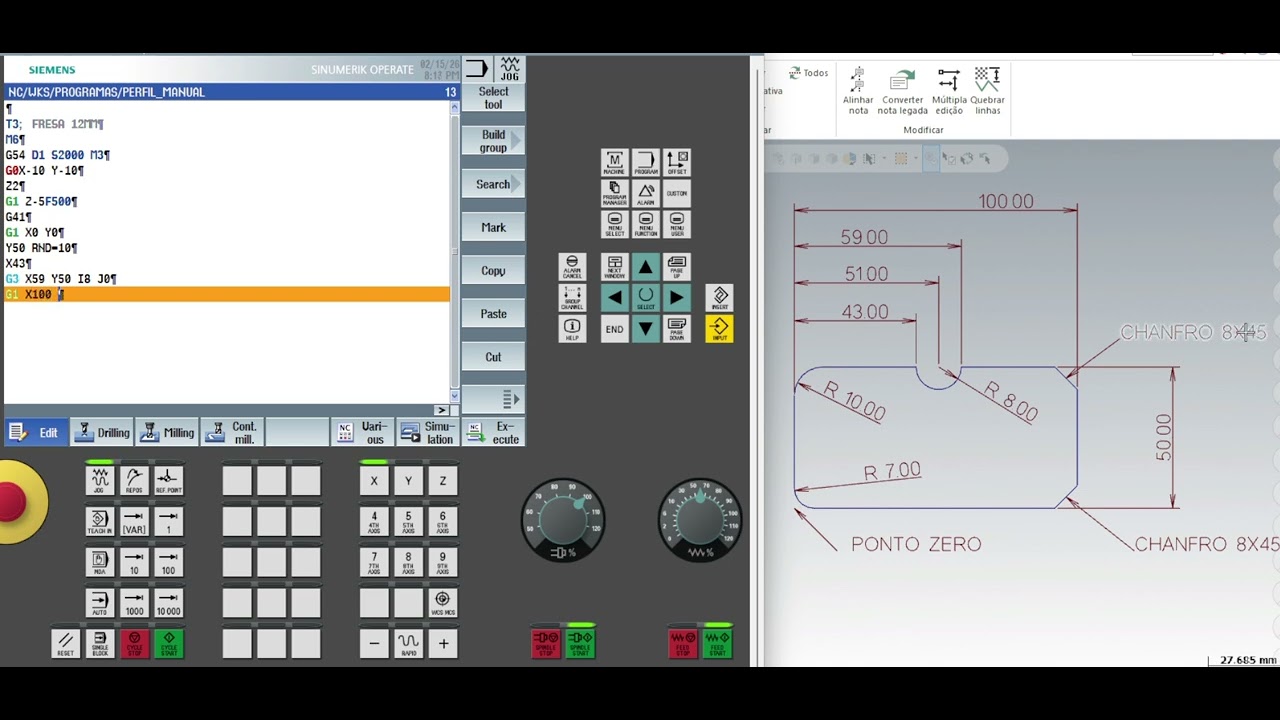The image size is (1280, 720).
Task: Click Quebrar linhas in the CAD ribbon
Action: 987,90
